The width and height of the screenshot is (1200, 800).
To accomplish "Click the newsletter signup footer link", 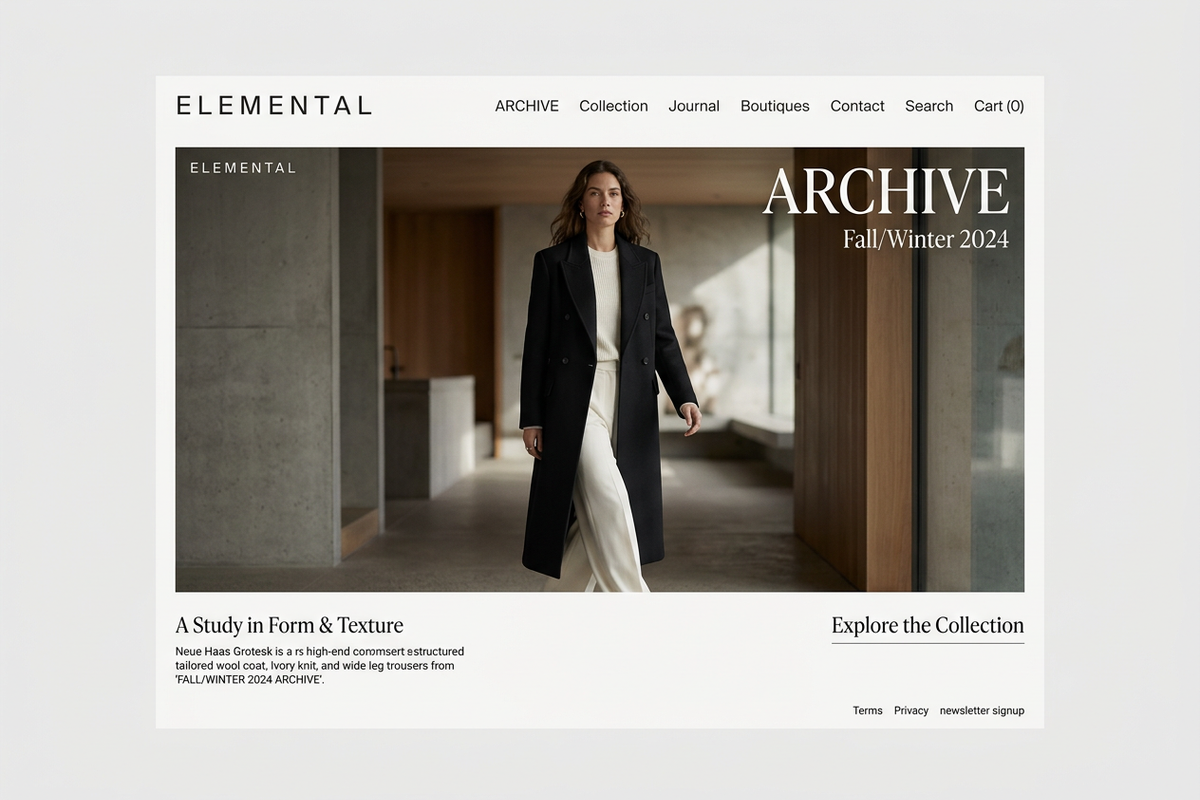I will click(981, 711).
